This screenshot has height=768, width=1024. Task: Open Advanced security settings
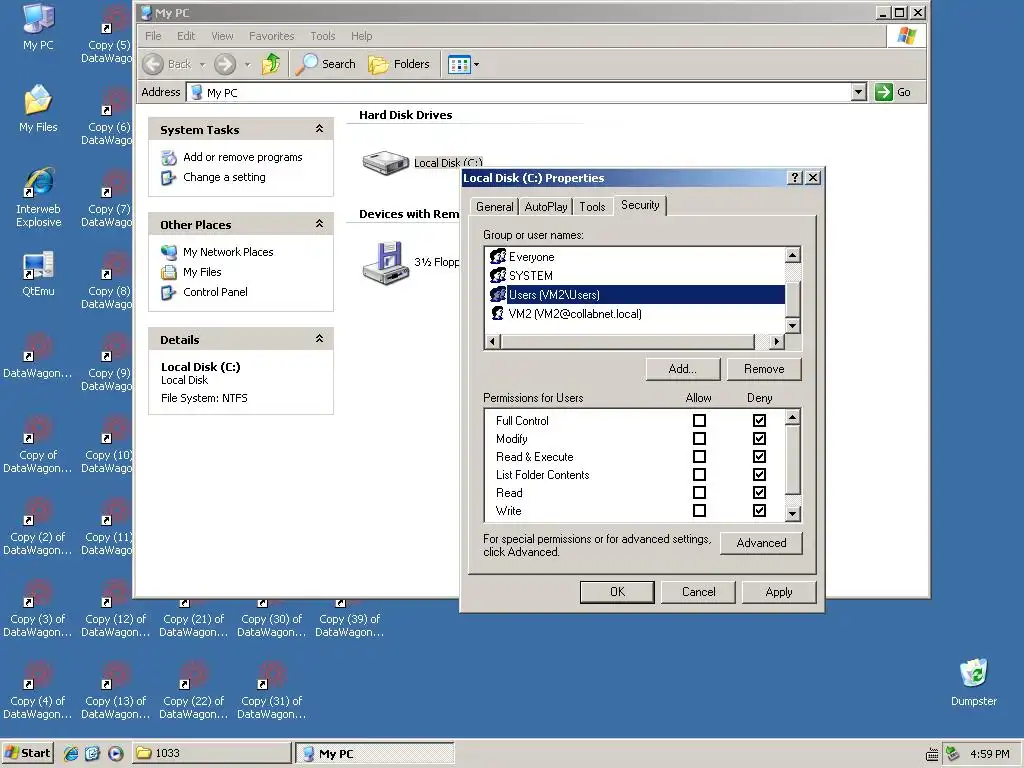click(x=761, y=543)
